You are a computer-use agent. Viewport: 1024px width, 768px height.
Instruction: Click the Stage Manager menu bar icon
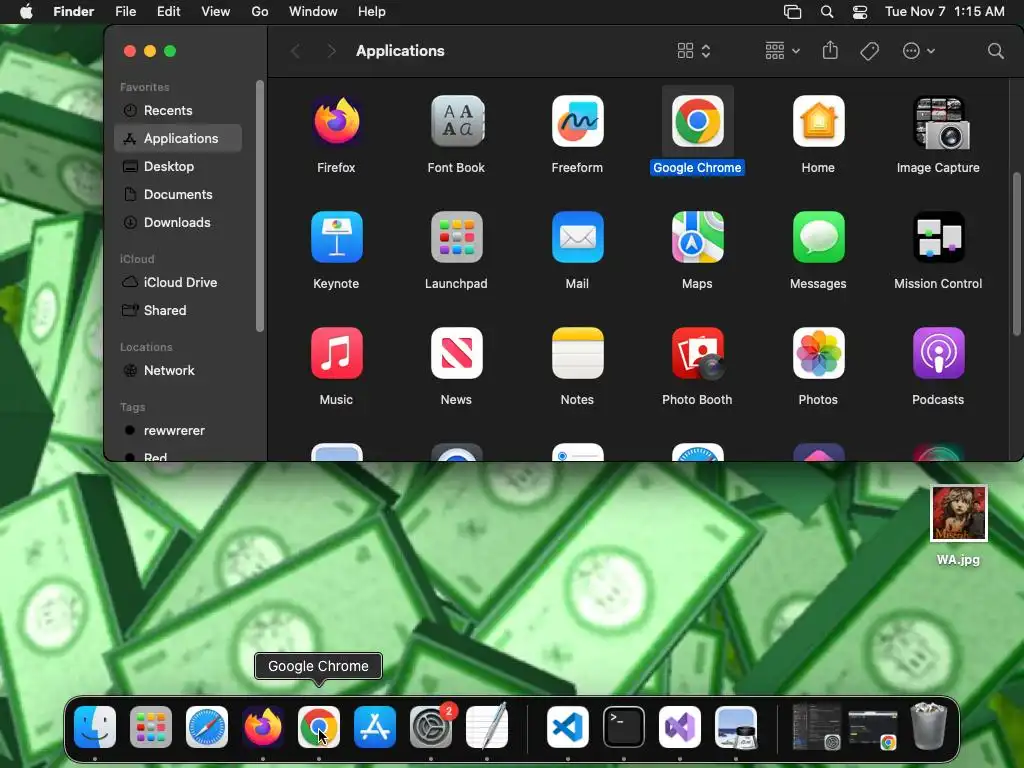792,12
